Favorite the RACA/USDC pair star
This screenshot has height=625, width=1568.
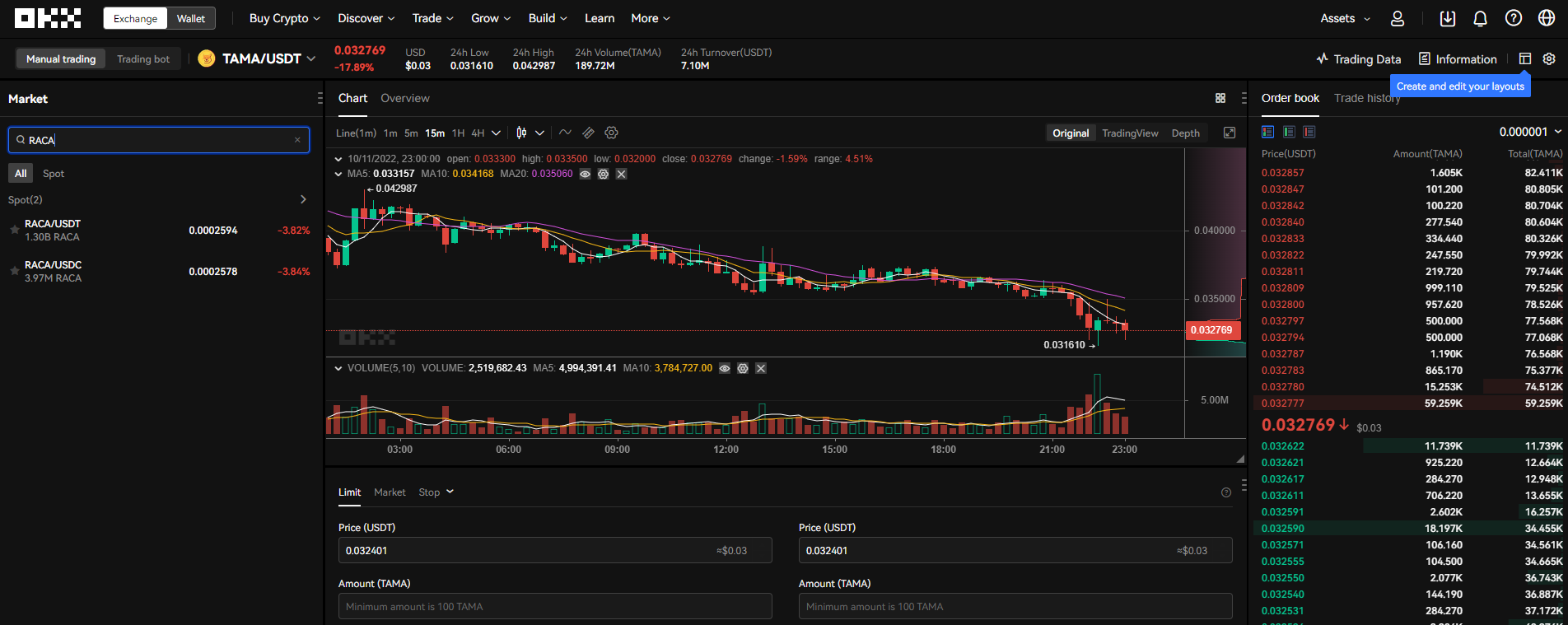point(15,271)
